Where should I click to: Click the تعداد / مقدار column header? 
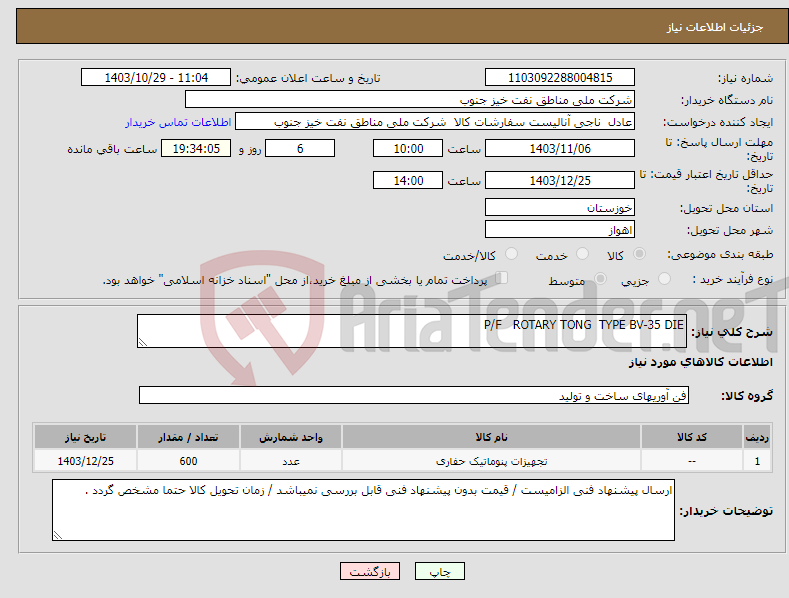(188, 437)
